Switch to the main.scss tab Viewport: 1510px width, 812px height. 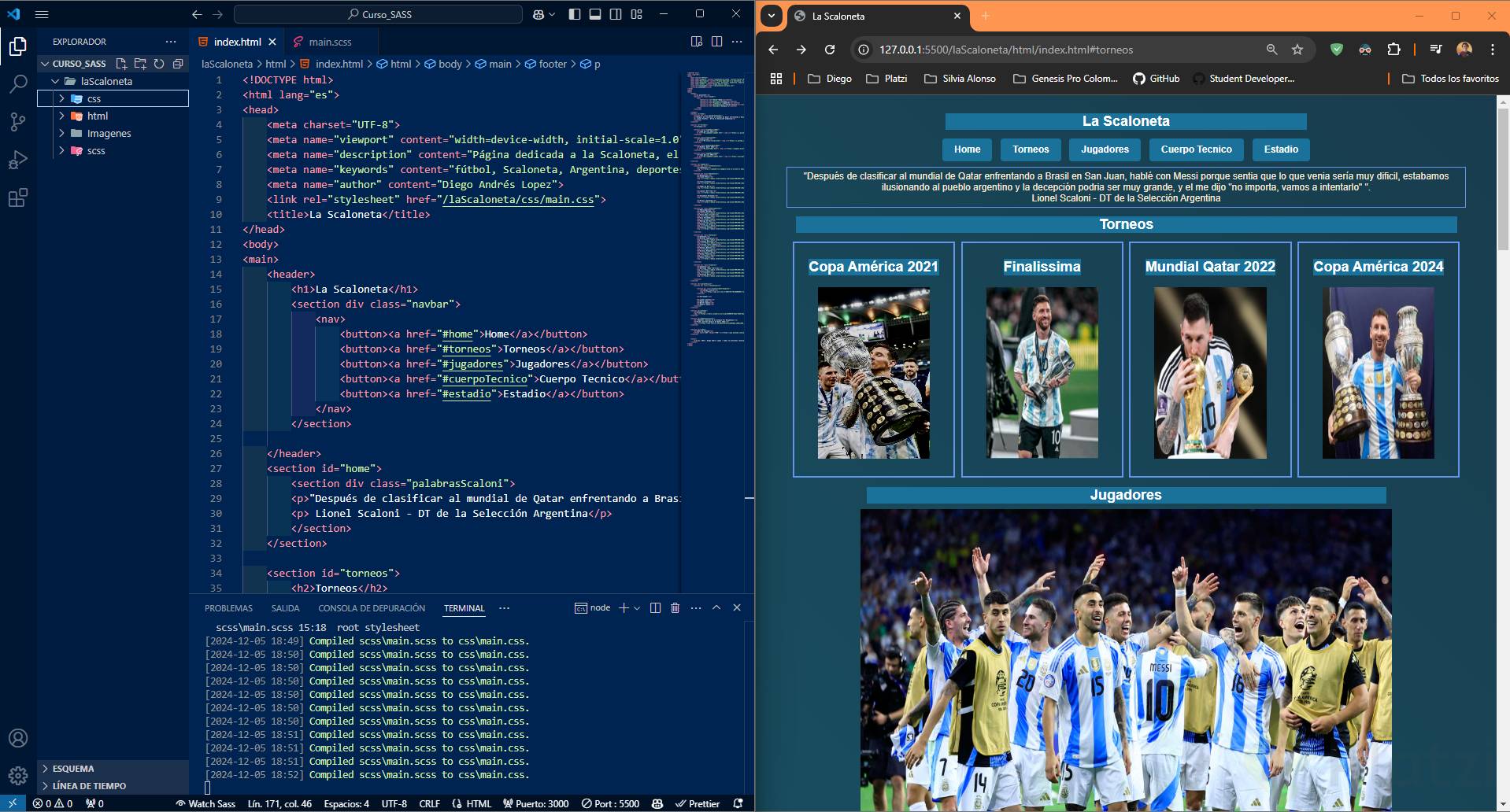click(x=330, y=42)
